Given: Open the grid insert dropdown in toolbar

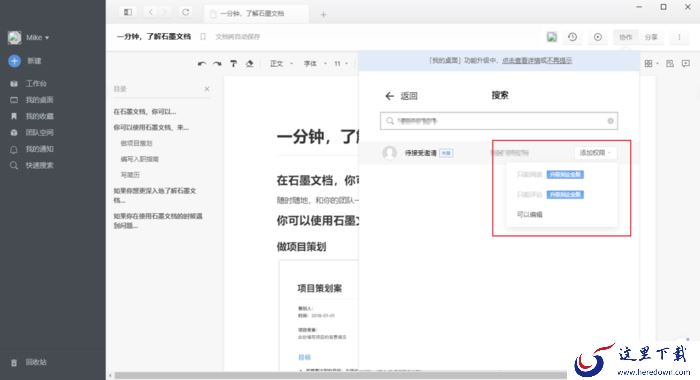Looking at the screenshot, I should click(651, 64).
